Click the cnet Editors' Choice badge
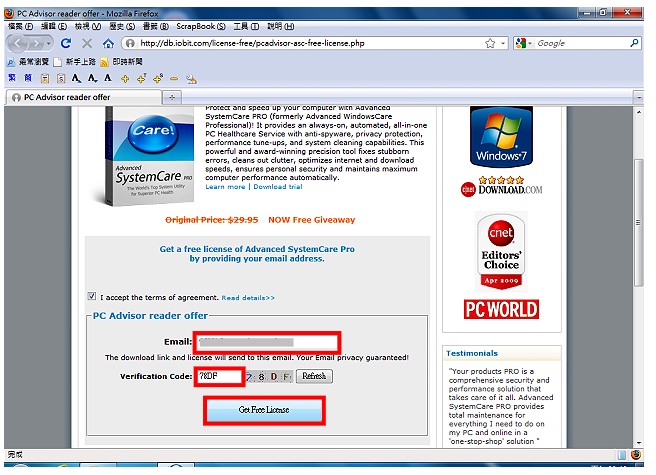The height and width of the screenshot is (475, 656). (x=501, y=252)
